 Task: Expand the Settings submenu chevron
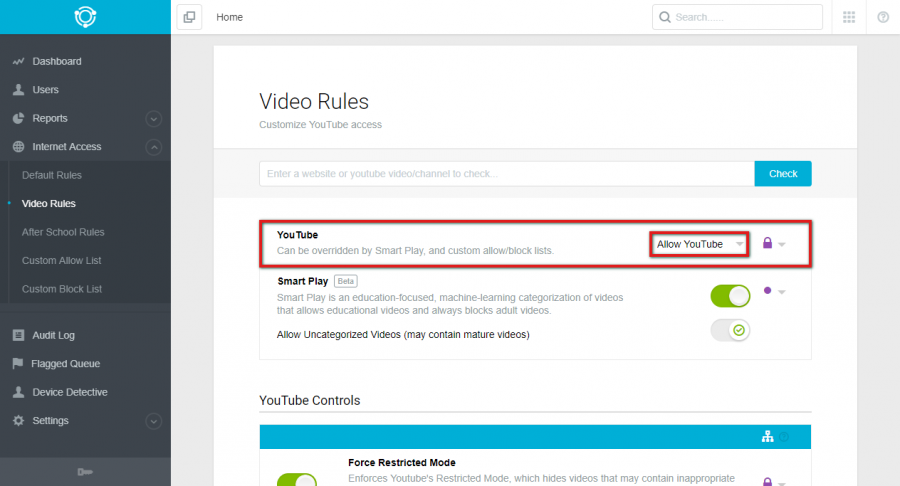coord(153,421)
